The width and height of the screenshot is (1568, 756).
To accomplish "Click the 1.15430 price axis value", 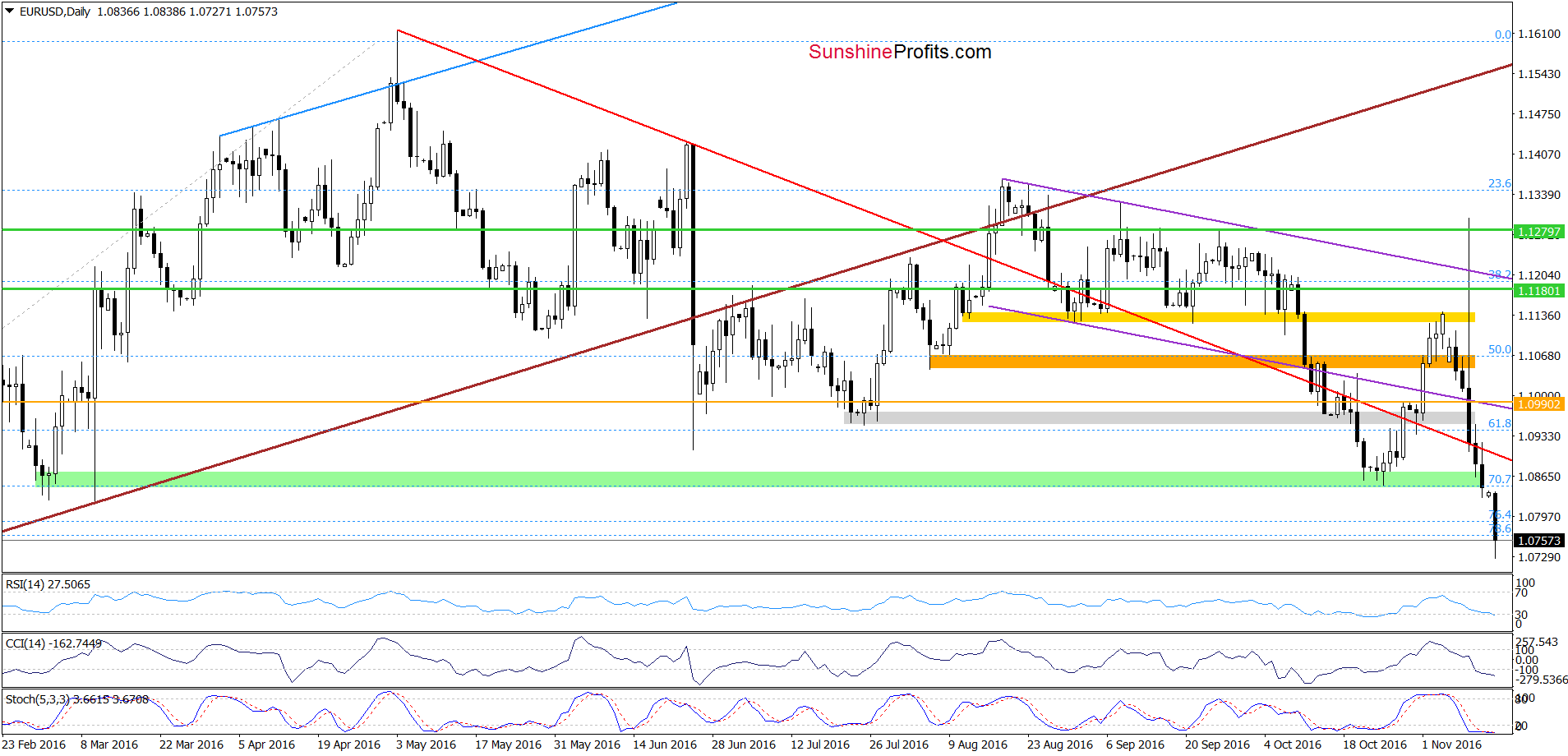I will click(1539, 74).
